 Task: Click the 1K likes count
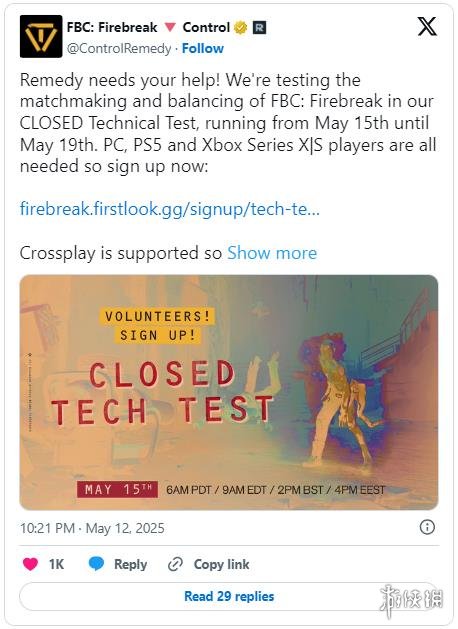click(56, 564)
